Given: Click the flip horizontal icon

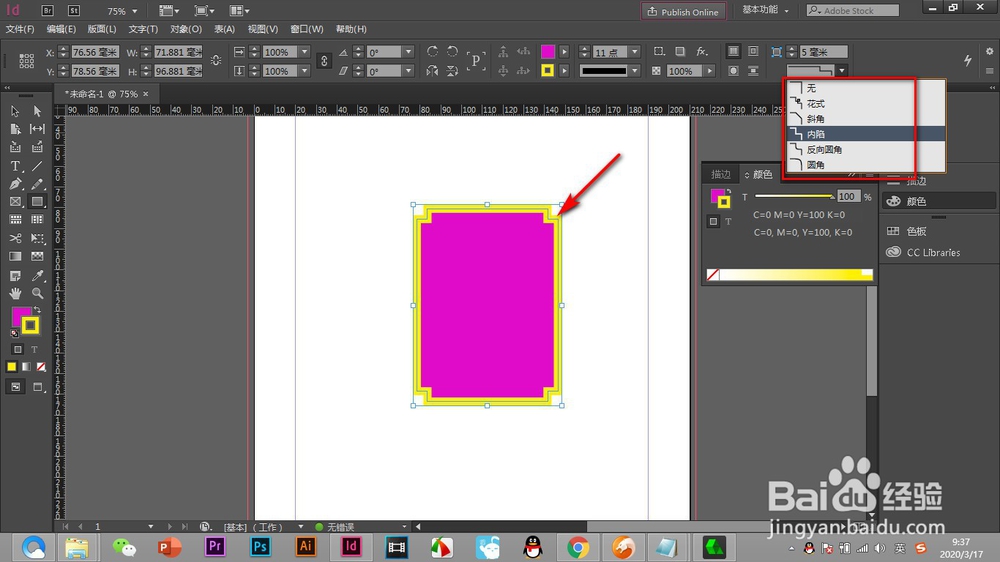Looking at the screenshot, I should [432, 71].
